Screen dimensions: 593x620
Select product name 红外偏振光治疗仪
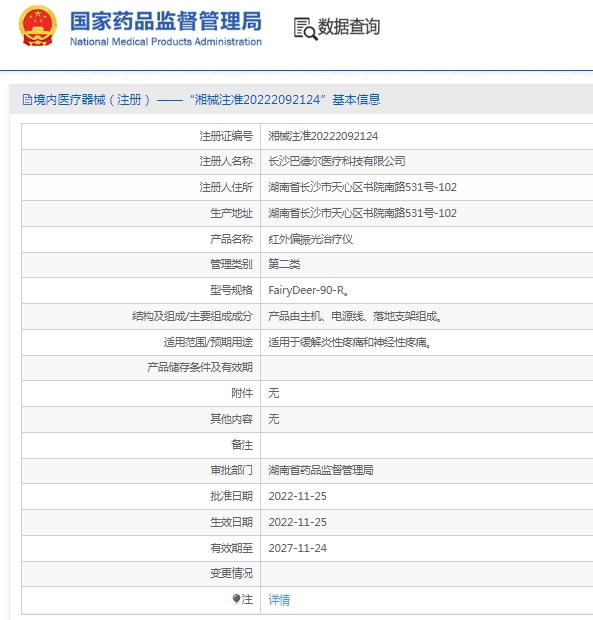click(310, 239)
